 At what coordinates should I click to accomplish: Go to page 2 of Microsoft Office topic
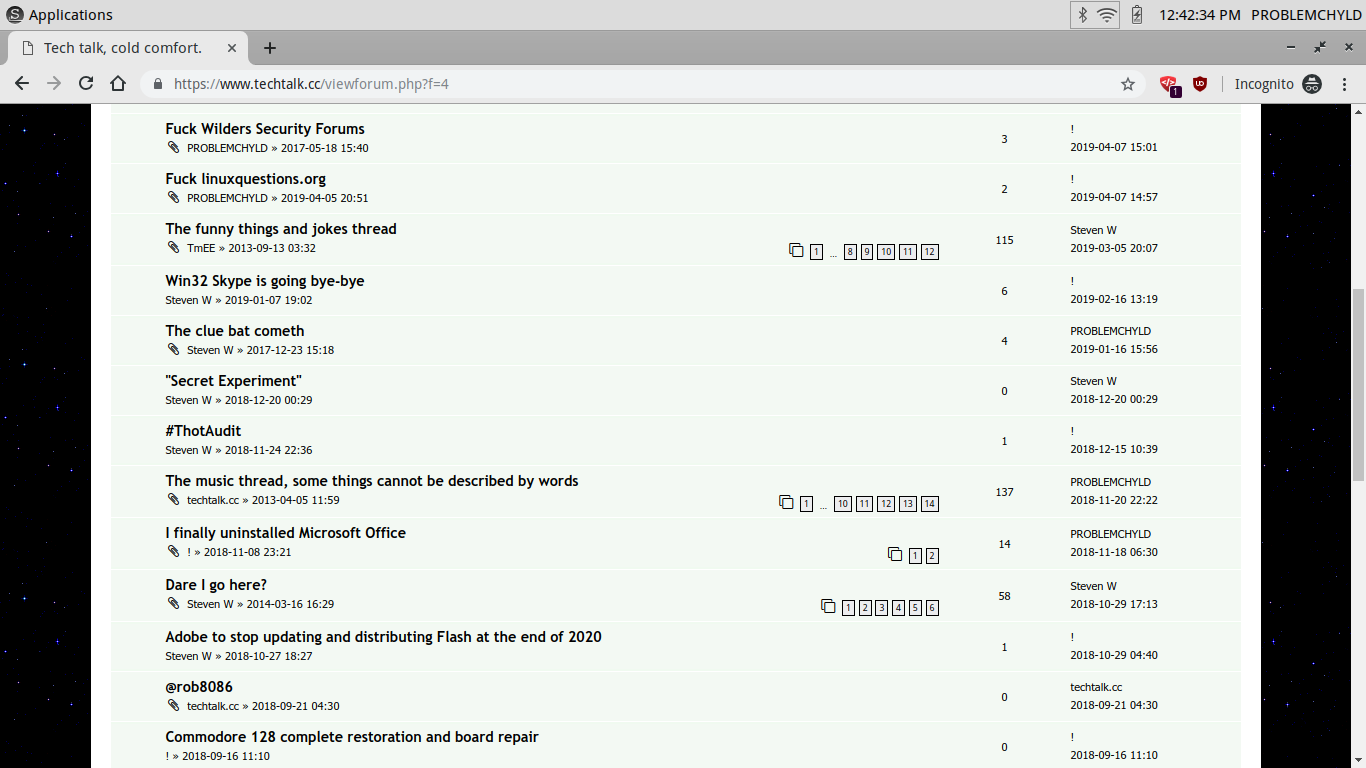coord(932,556)
